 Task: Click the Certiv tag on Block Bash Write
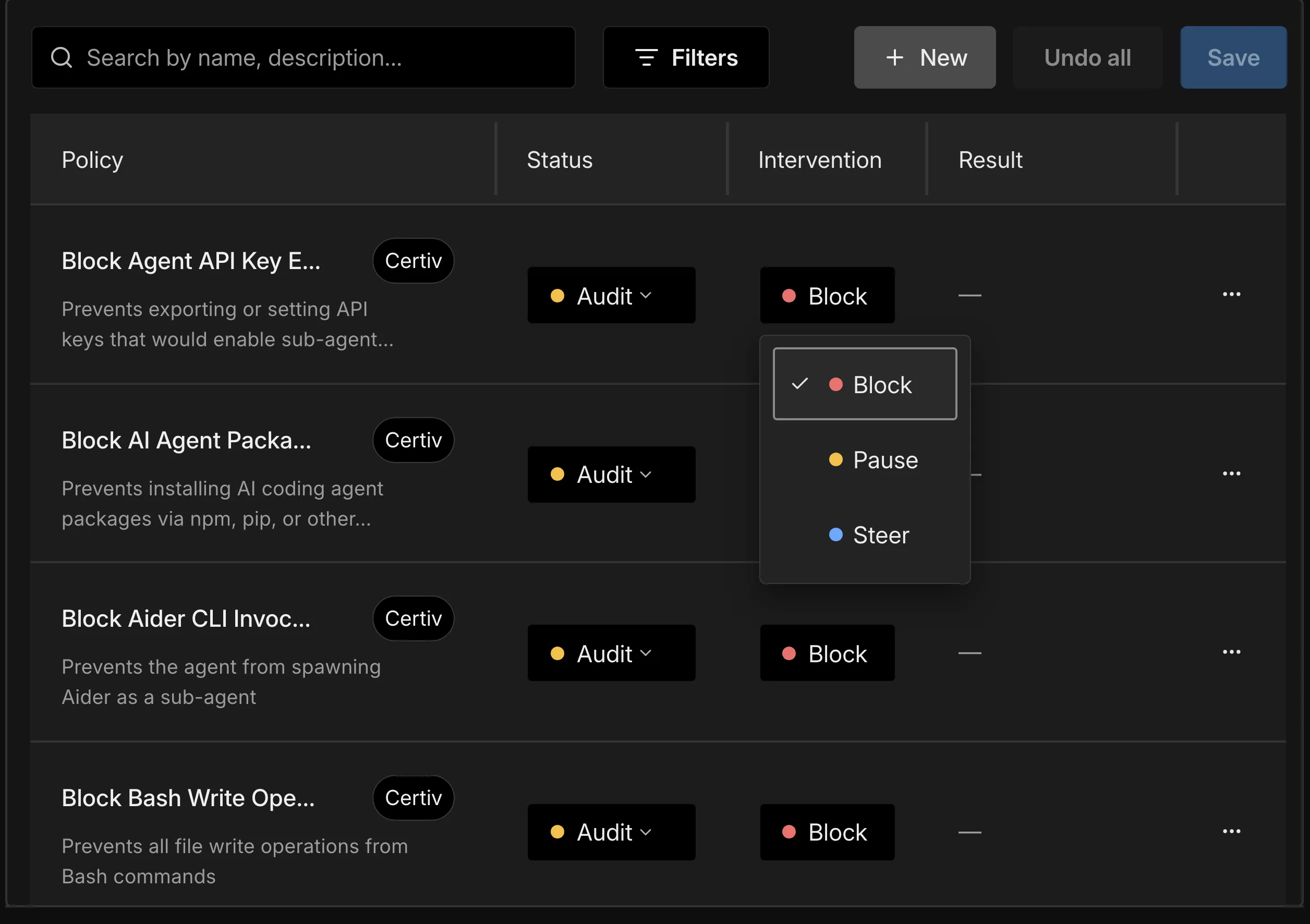coord(413,798)
